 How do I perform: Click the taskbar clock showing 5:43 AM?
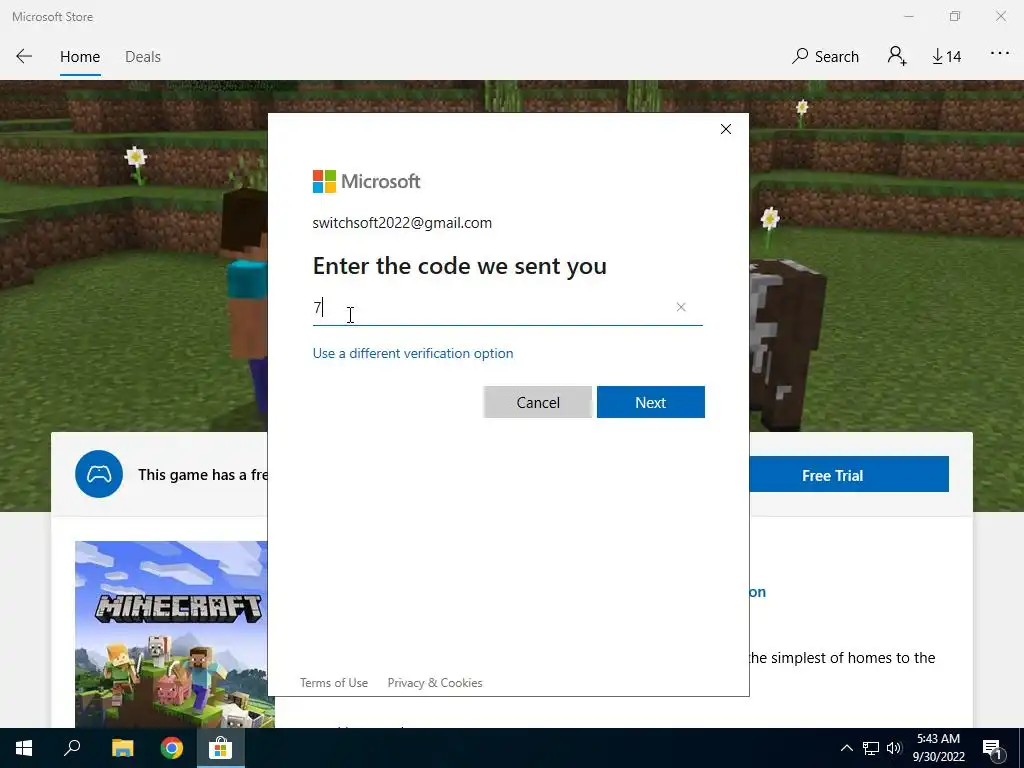point(938,748)
